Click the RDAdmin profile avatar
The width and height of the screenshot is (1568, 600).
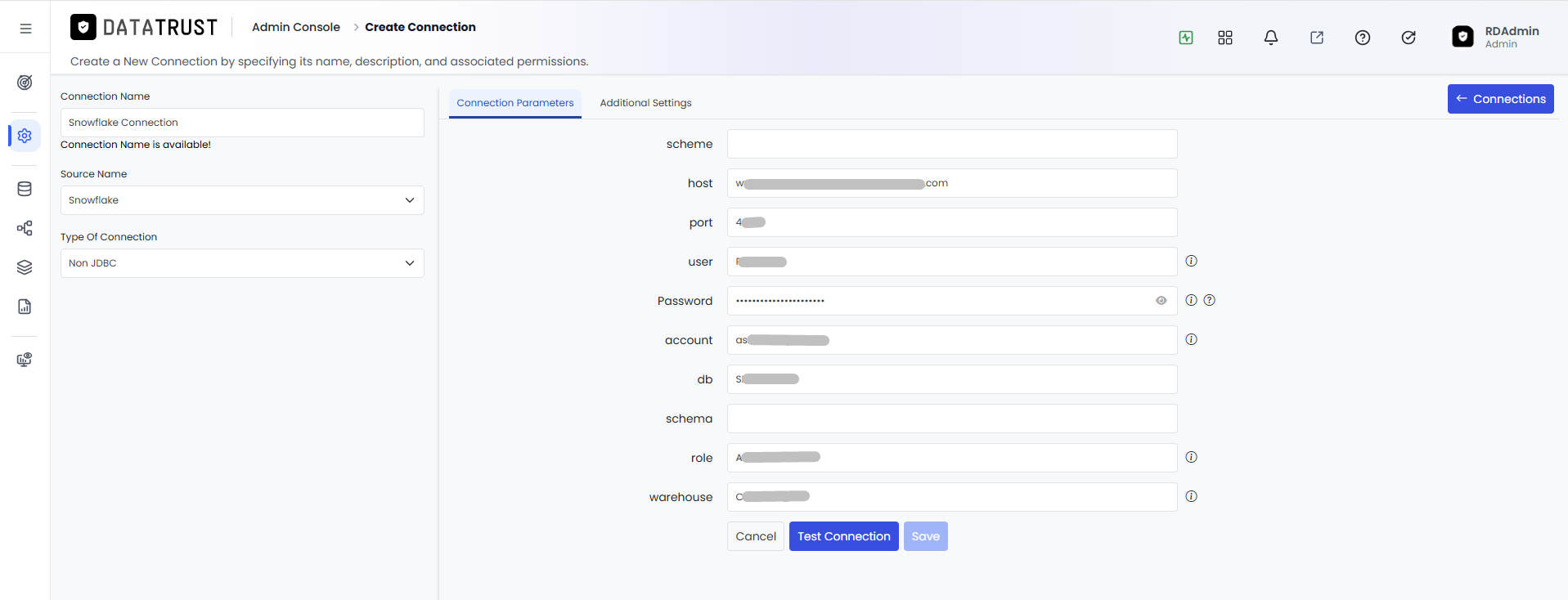click(x=1462, y=37)
